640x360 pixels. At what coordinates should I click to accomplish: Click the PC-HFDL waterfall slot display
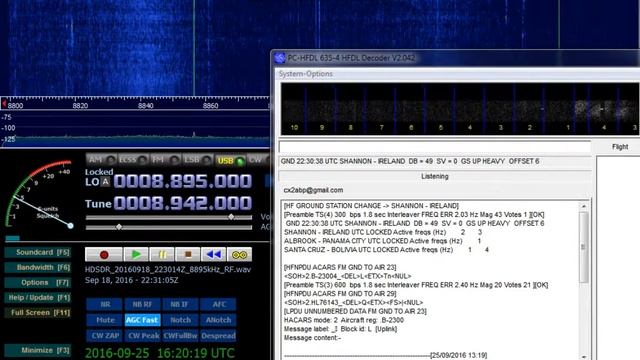[460, 109]
